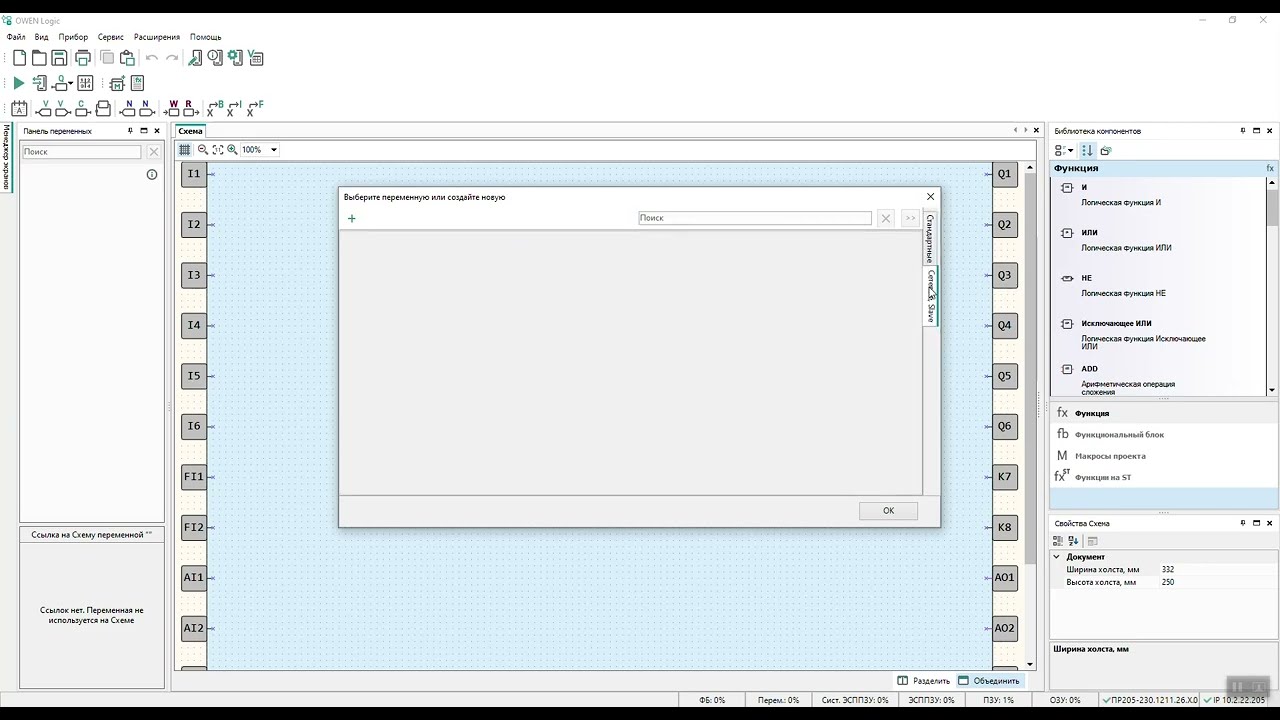Clear the variables panel search with X
The image size is (1280, 720).
point(154,152)
